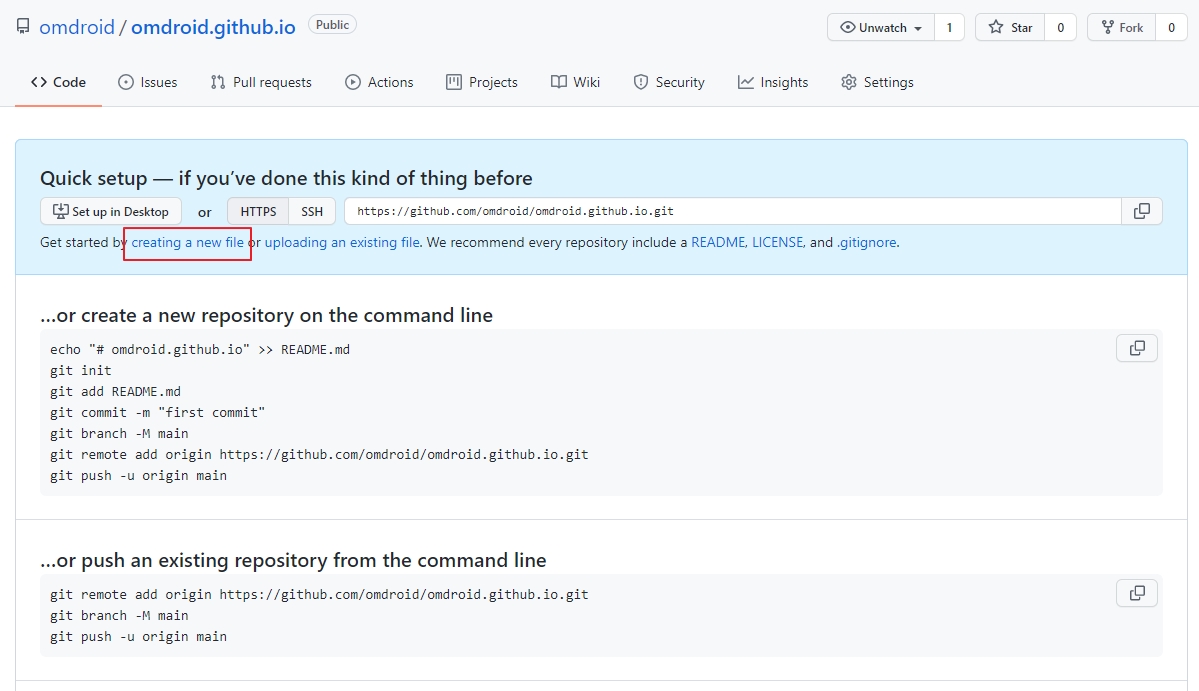Open the Insights tab

[x=772, y=82]
